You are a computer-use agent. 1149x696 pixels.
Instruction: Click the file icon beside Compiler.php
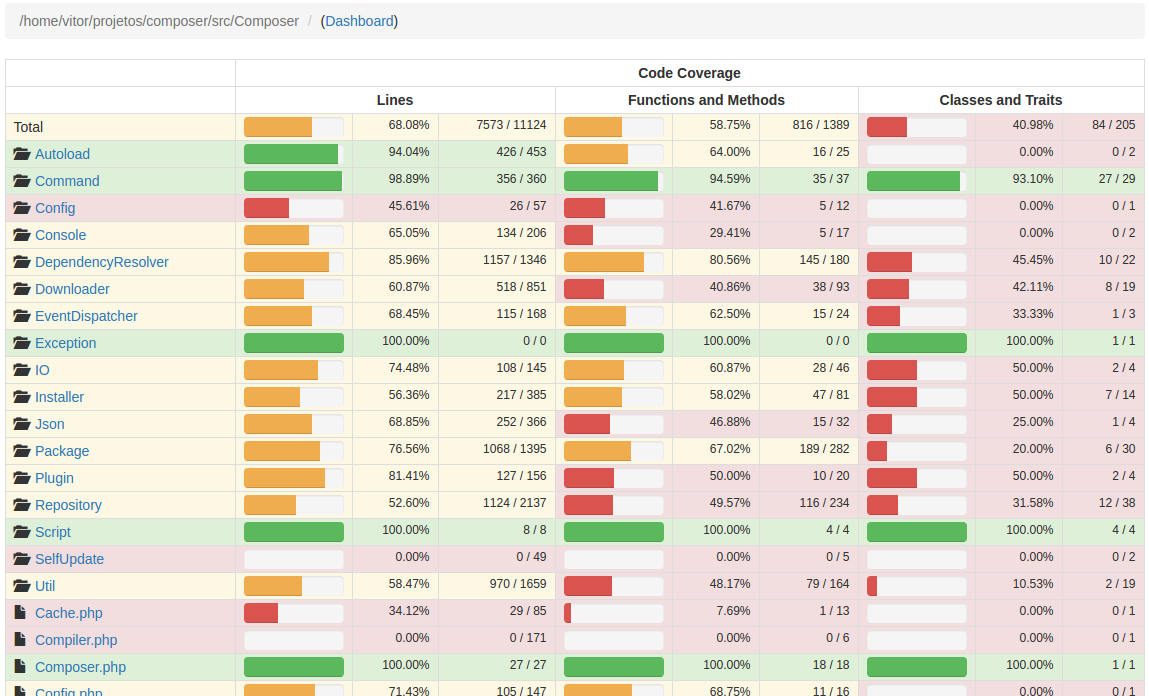coord(21,640)
